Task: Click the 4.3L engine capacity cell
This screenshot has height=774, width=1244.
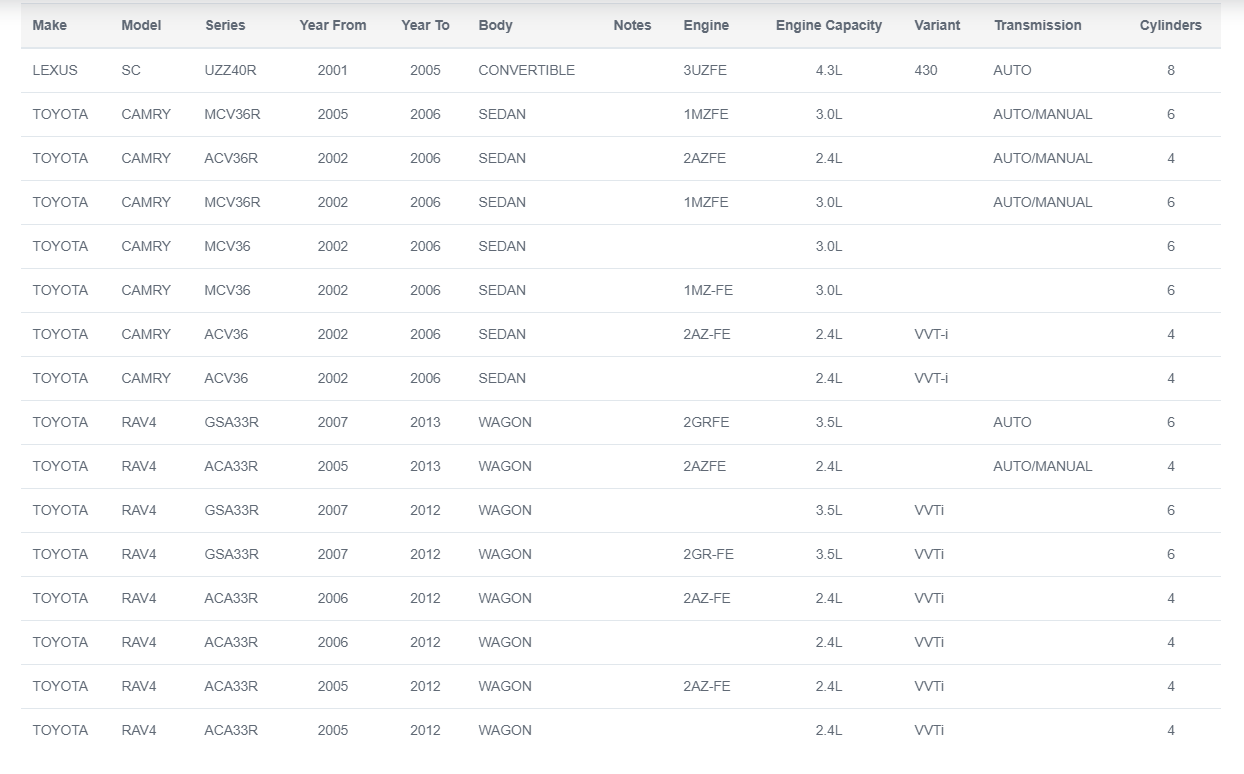Action: pos(829,70)
